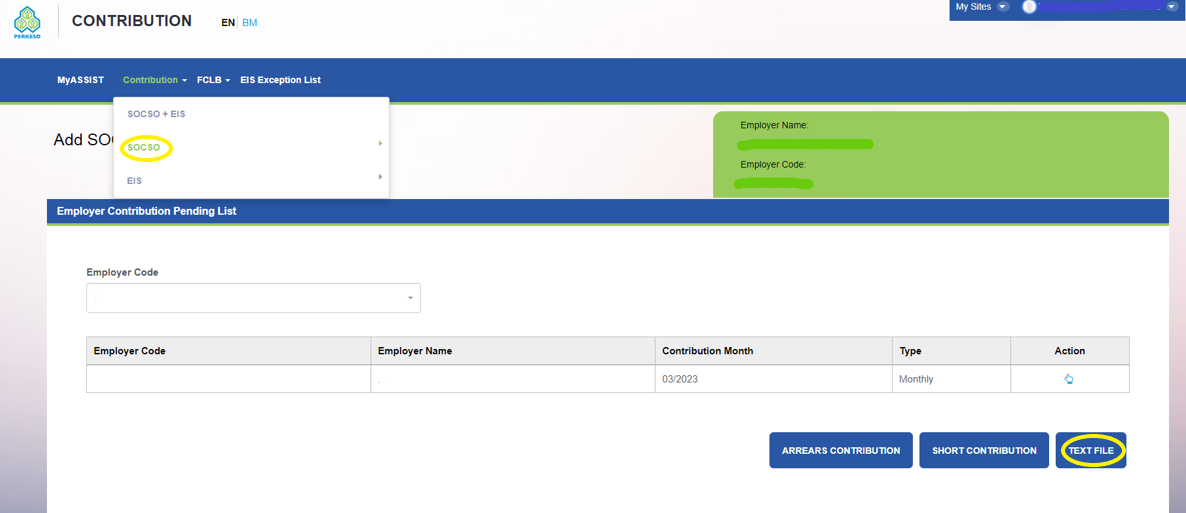The image size is (1186, 513).
Task: Click the ARREARS CONTRIBUTION button
Action: point(841,450)
